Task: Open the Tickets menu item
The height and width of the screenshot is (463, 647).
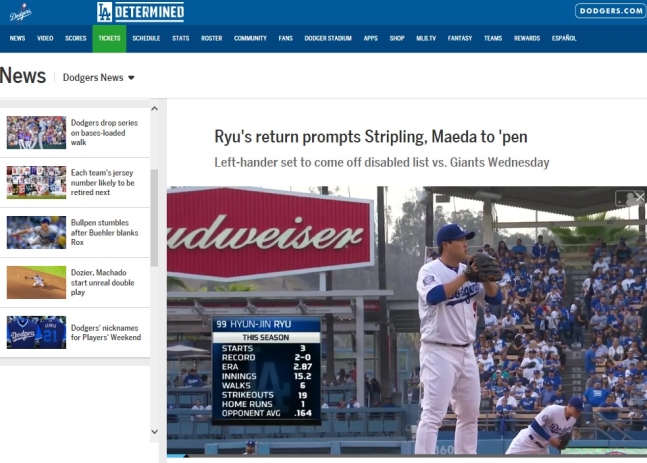Action: pos(109,38)
